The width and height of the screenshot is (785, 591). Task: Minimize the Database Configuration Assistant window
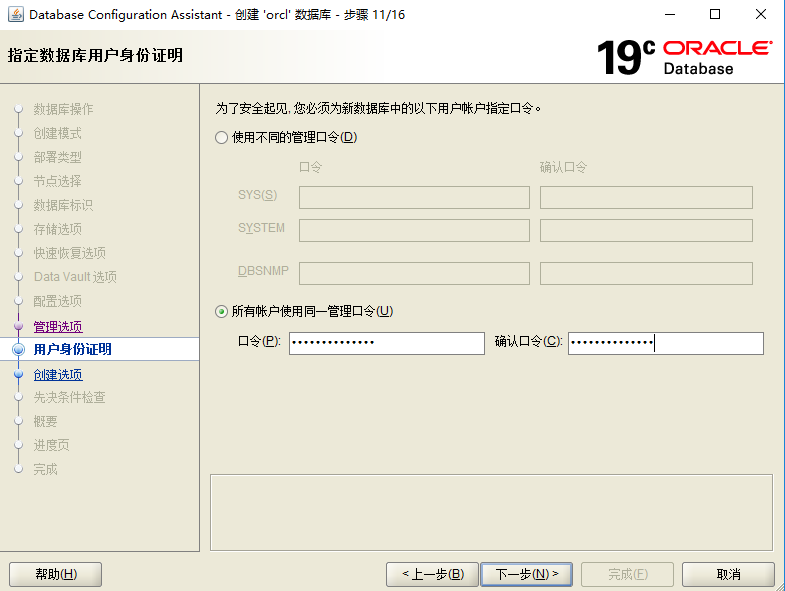pos(670,15)
